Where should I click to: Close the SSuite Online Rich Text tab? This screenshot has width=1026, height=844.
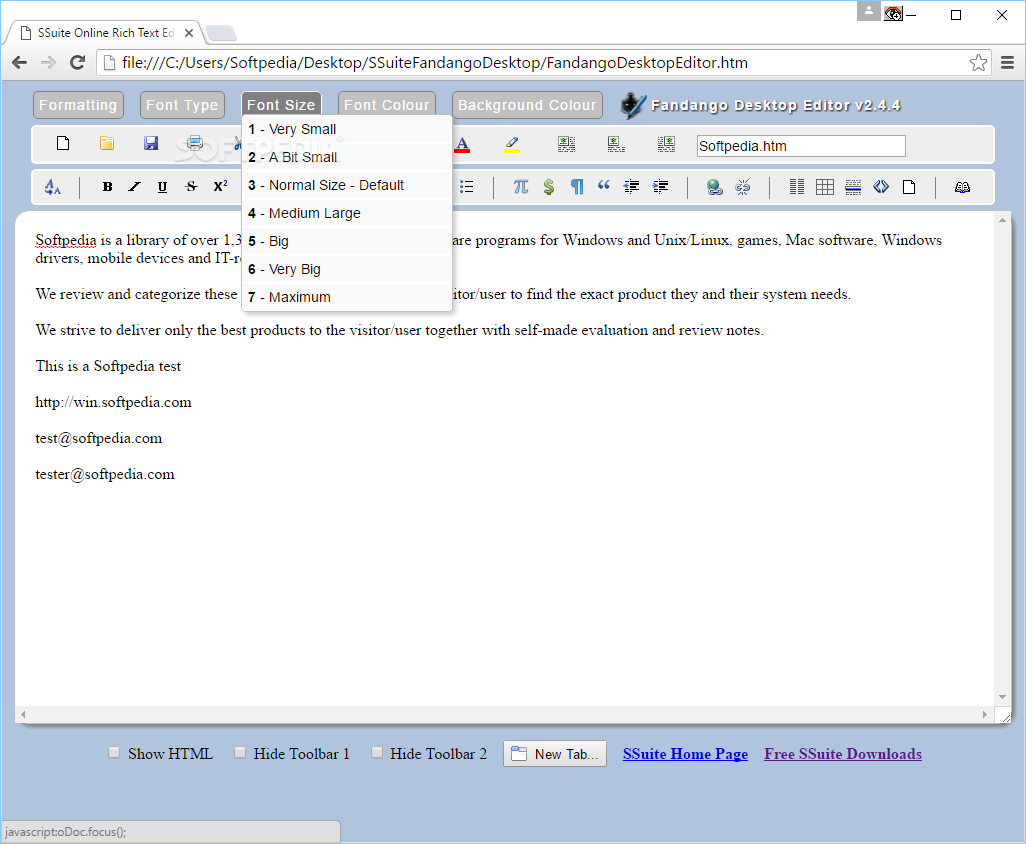click(x=188, y=33)
